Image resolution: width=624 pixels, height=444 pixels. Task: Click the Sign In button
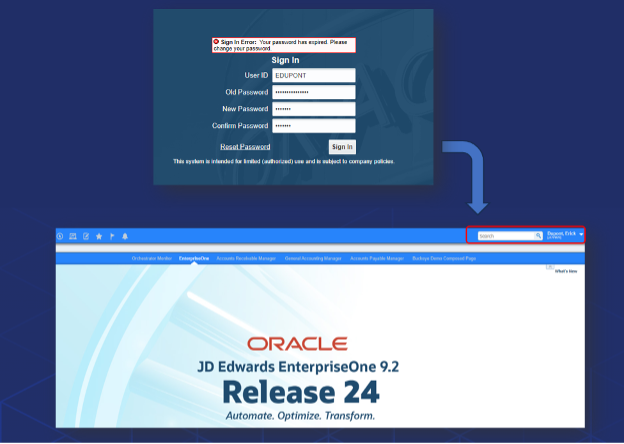tap(342, 147)
